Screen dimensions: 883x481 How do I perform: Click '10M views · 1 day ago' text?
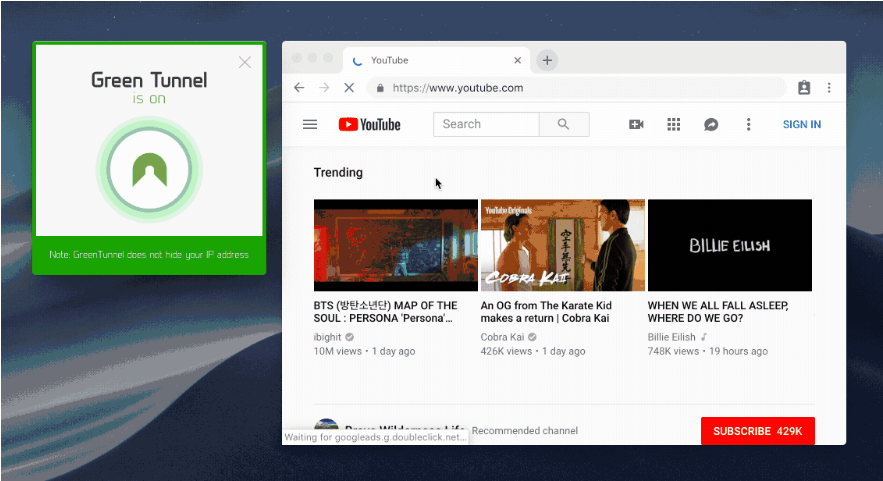(364, 351)
